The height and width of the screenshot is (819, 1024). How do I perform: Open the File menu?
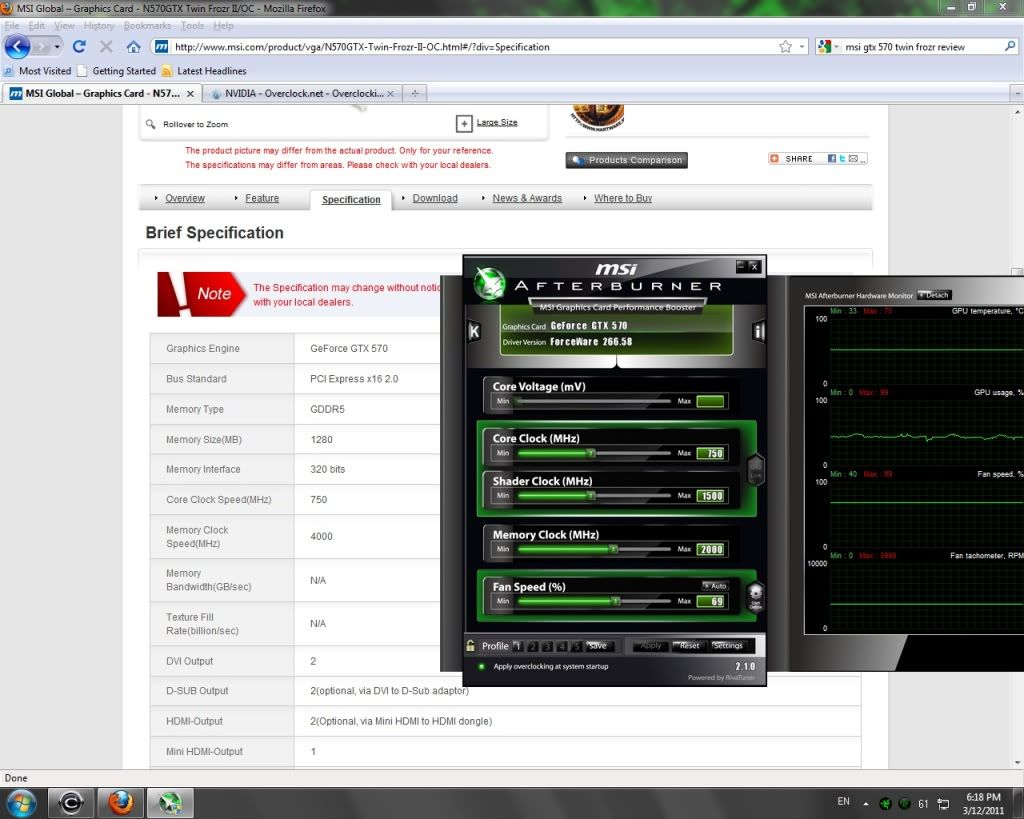tap(12, 25)
